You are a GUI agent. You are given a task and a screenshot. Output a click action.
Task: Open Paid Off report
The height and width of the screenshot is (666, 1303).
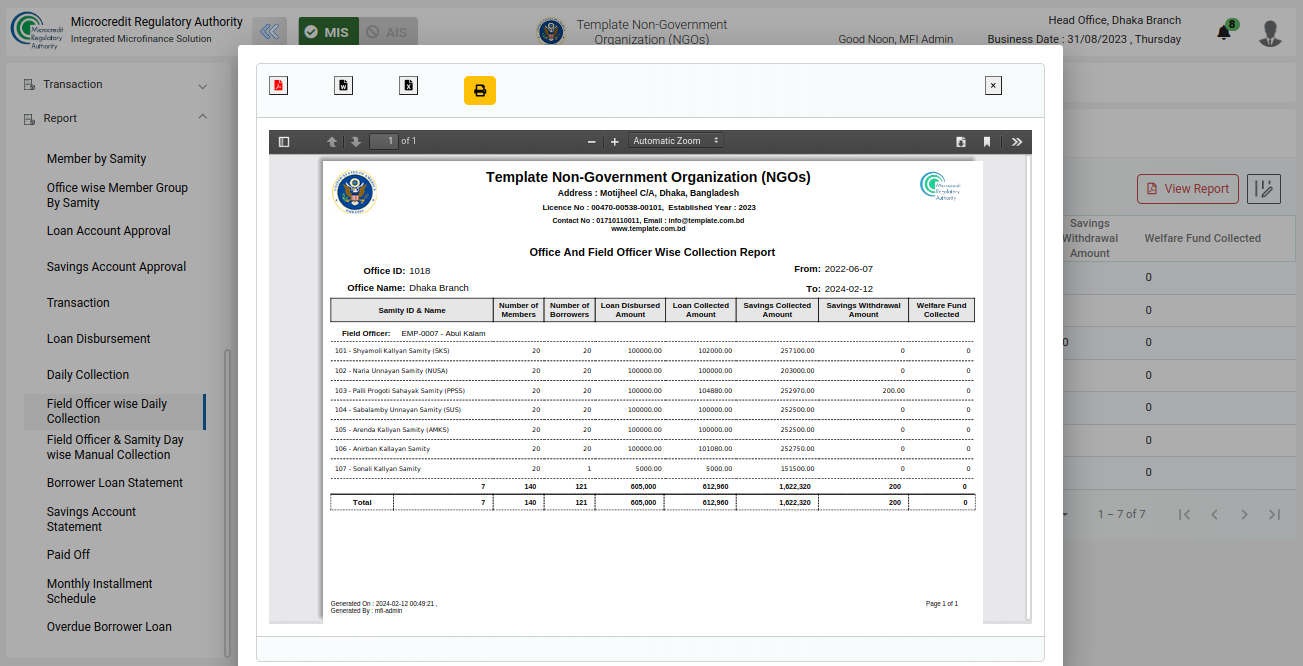point(68,555)
